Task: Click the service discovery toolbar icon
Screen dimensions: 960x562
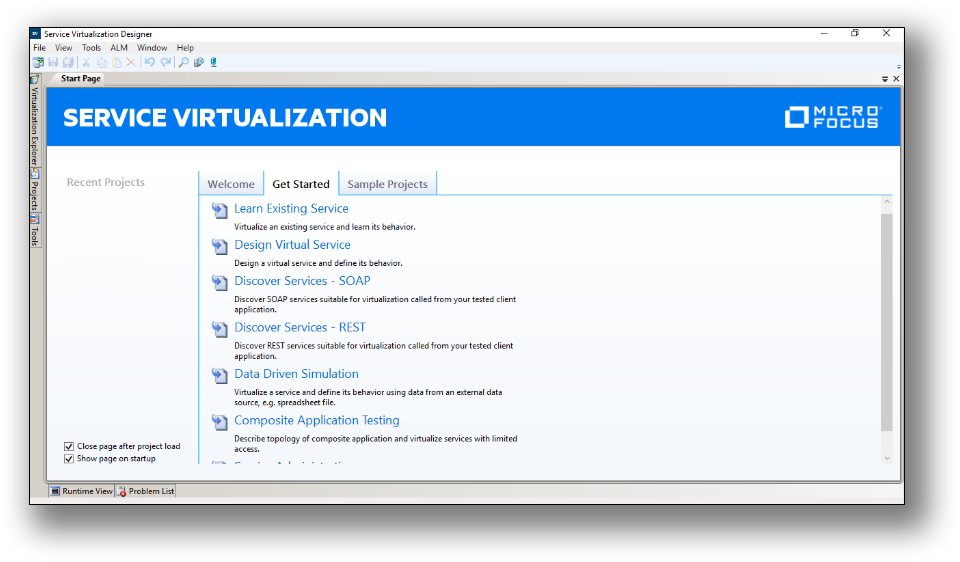Action: (198, 62)
